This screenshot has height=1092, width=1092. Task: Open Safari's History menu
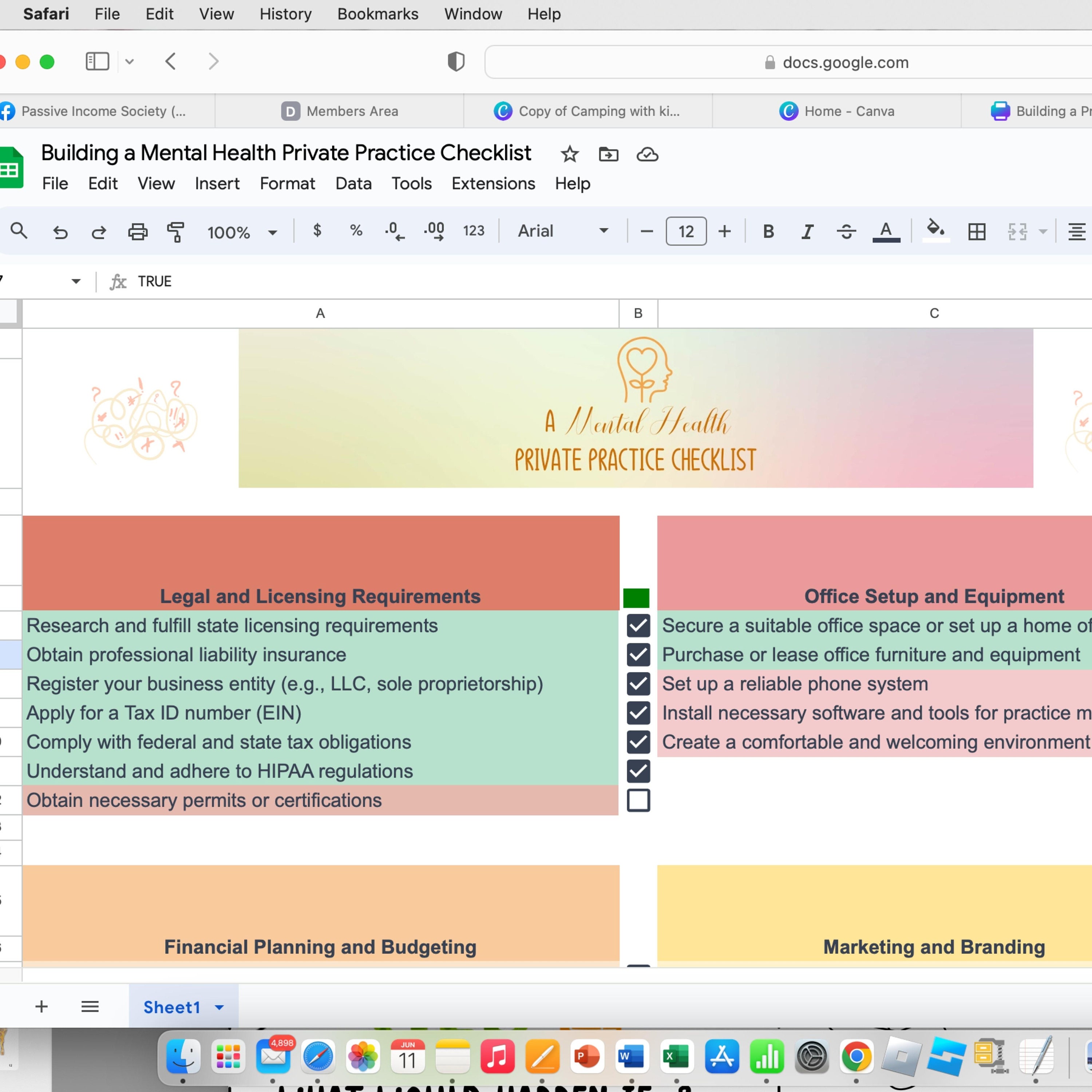(285, 14)
